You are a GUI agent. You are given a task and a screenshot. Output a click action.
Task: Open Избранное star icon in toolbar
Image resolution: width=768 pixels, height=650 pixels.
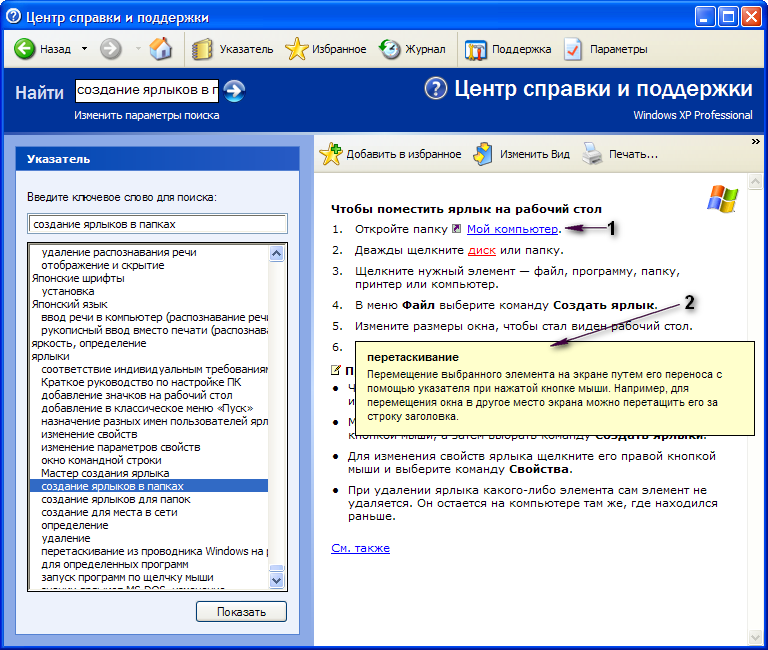pyautogui.click(x=296, y=49)
